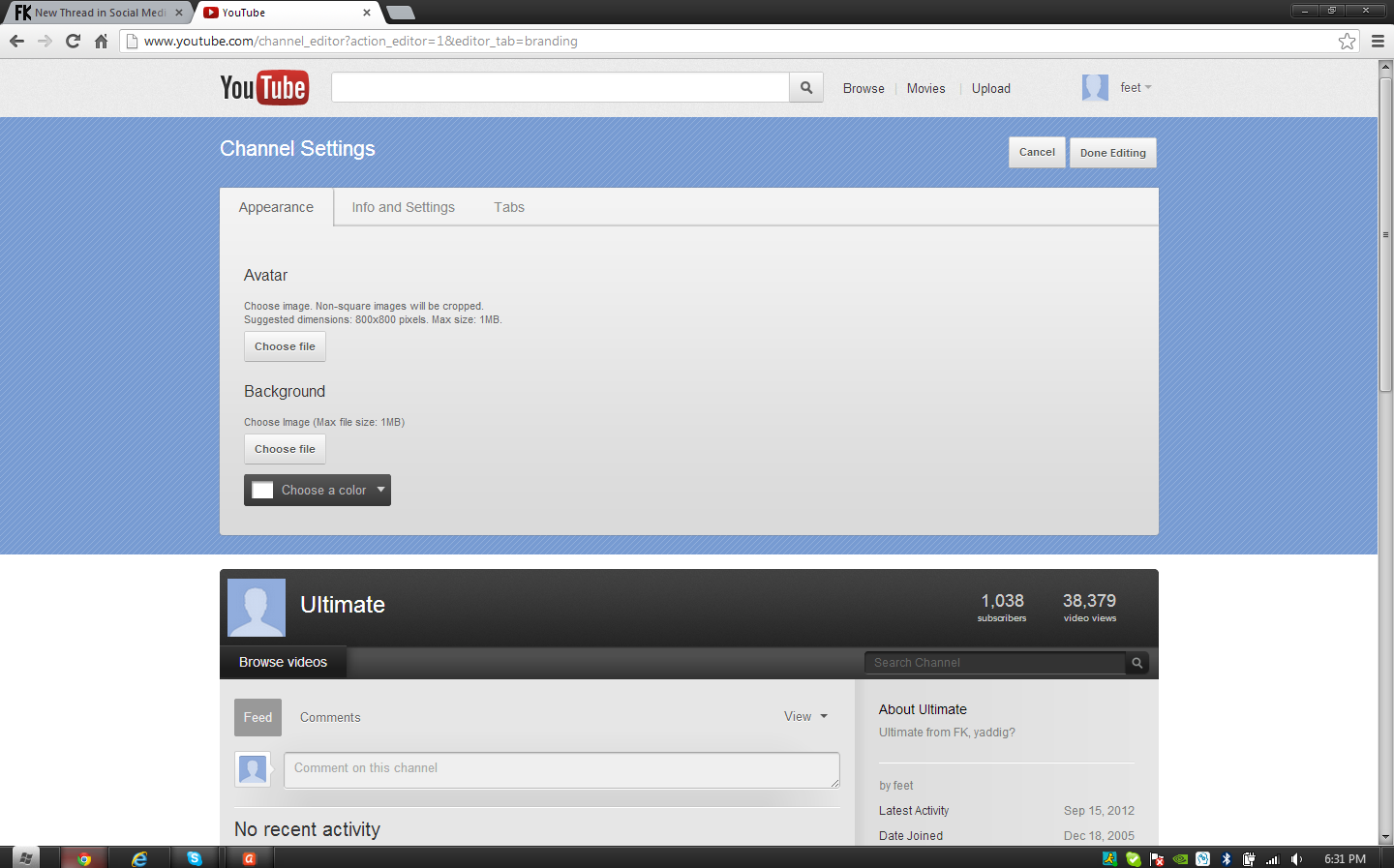
Task: Click the 38,379 video views count
Action: tap(1089, 607)
